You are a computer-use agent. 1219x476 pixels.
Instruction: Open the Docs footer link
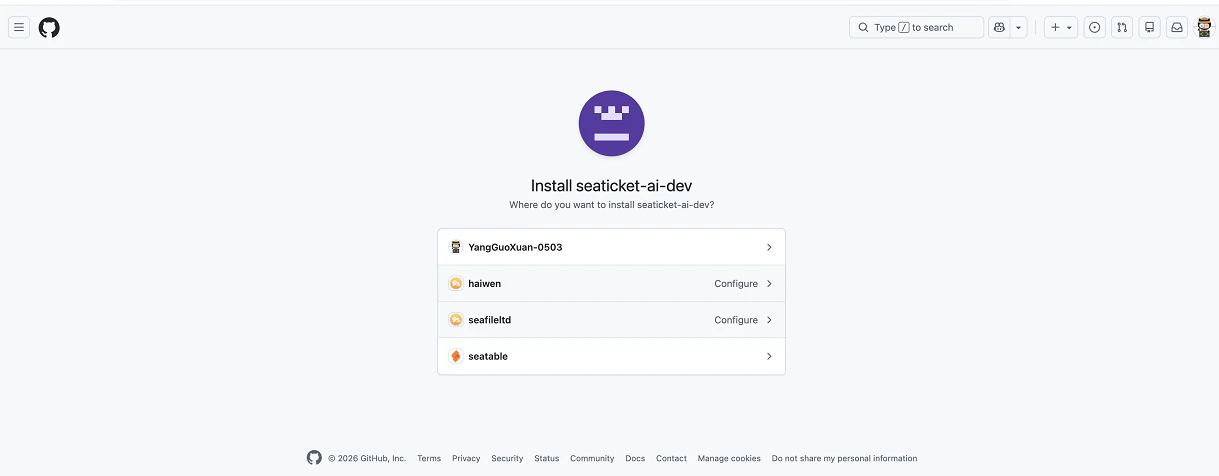tap(635, 458)
